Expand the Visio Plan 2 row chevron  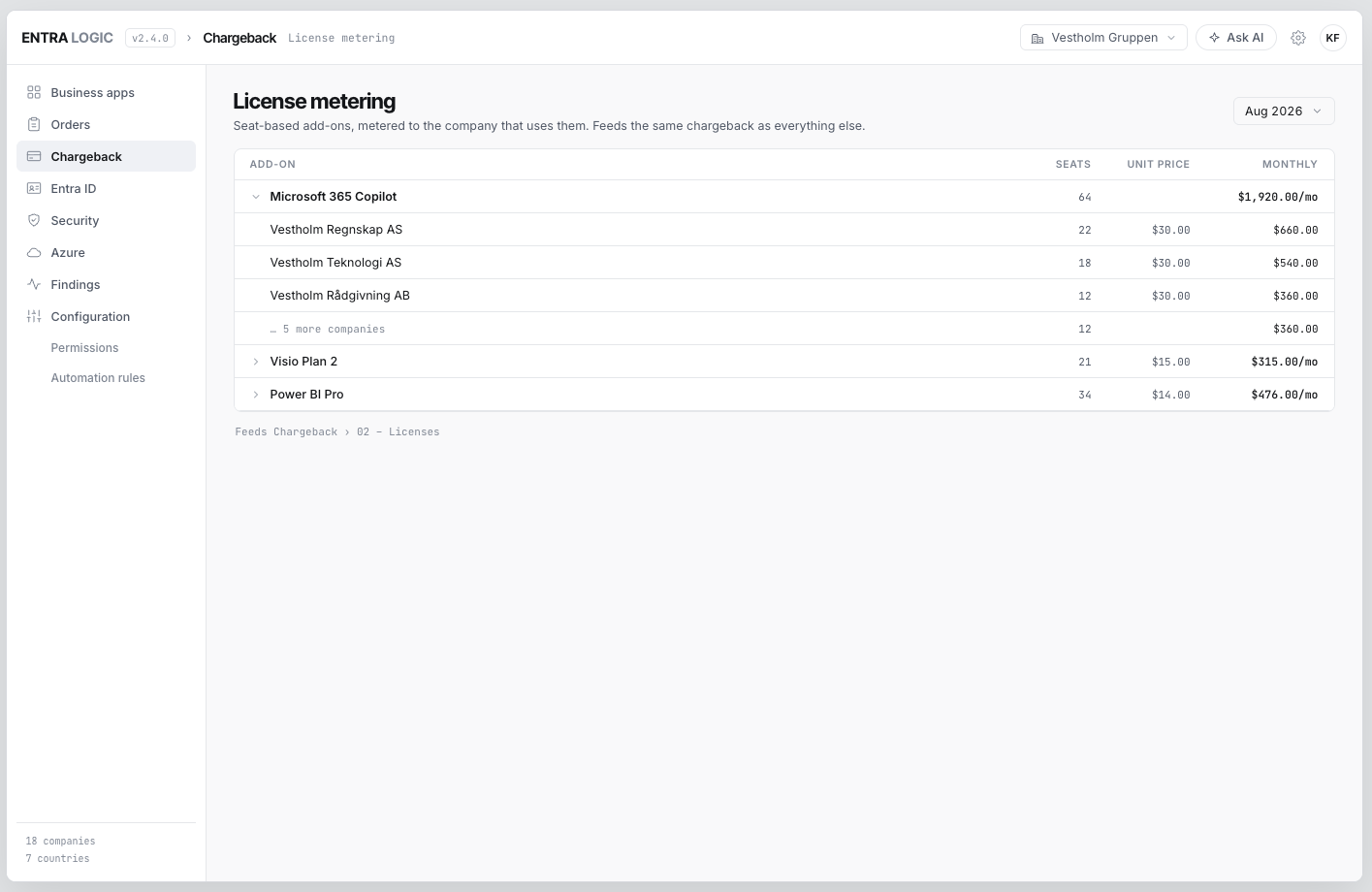[256, 362]
